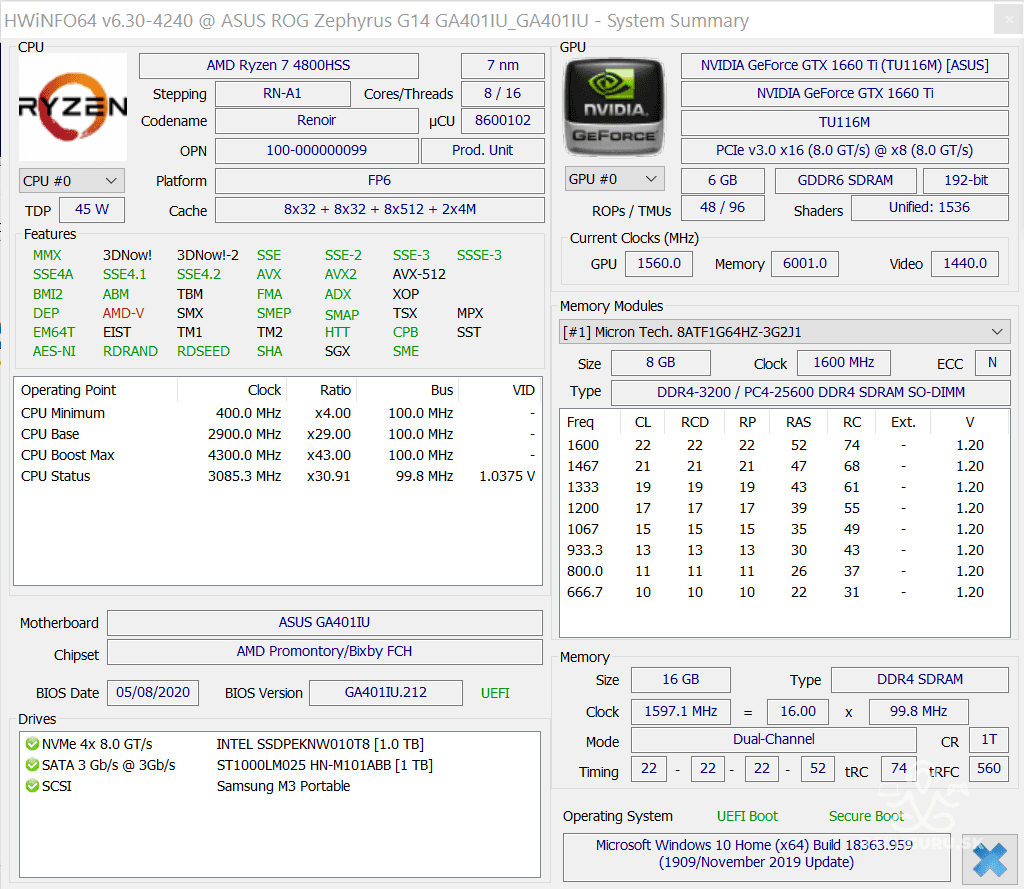The height and width of the screenshot is (889, 1024).
Task: Click the AMD-V feature label
Action: (x=123, y=314)
